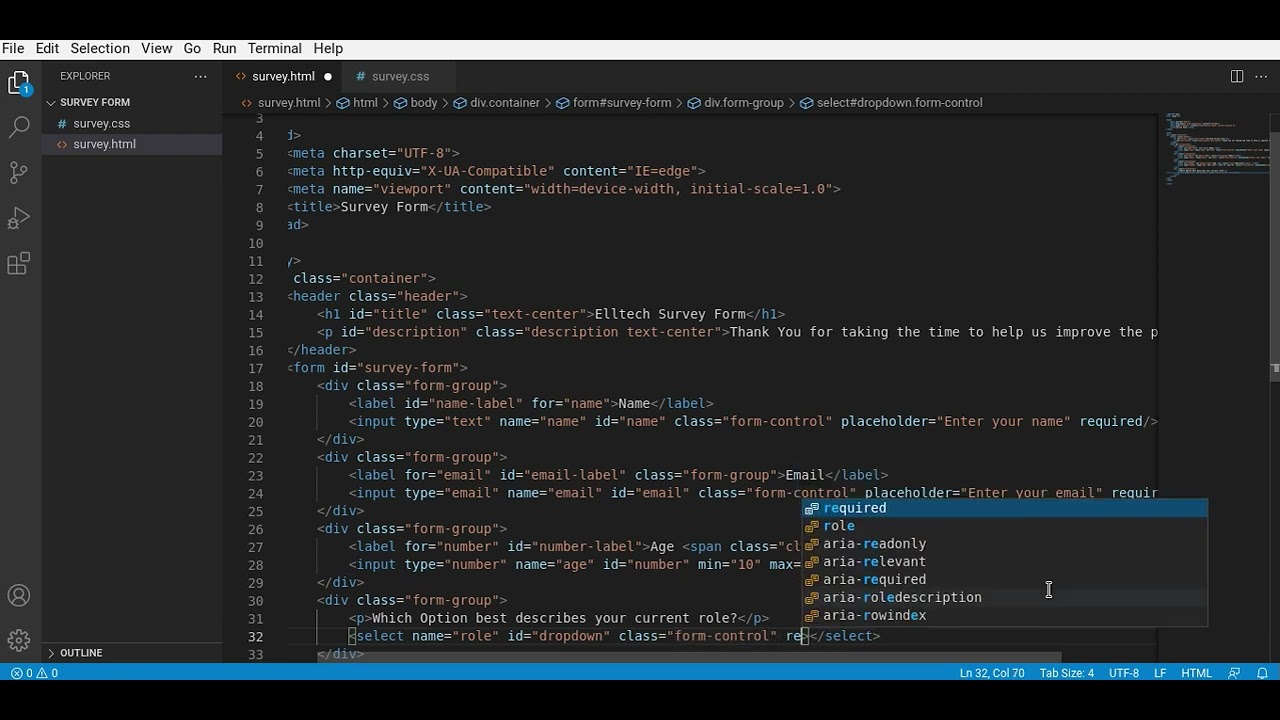Image resolution: width=1280 pixels, height=720 pixels.
Task: Open the Edit menu
Action: [x=47, y=48]
